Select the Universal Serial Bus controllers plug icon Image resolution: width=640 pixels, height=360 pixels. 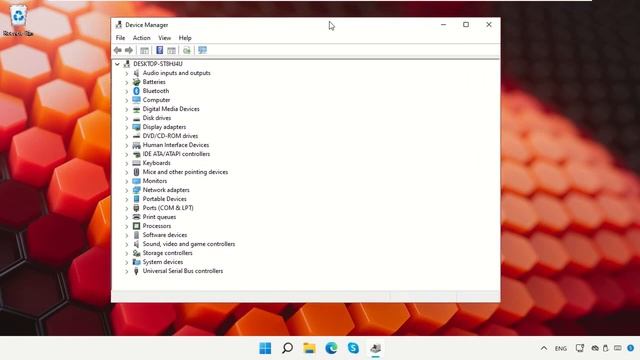[136, 271]
